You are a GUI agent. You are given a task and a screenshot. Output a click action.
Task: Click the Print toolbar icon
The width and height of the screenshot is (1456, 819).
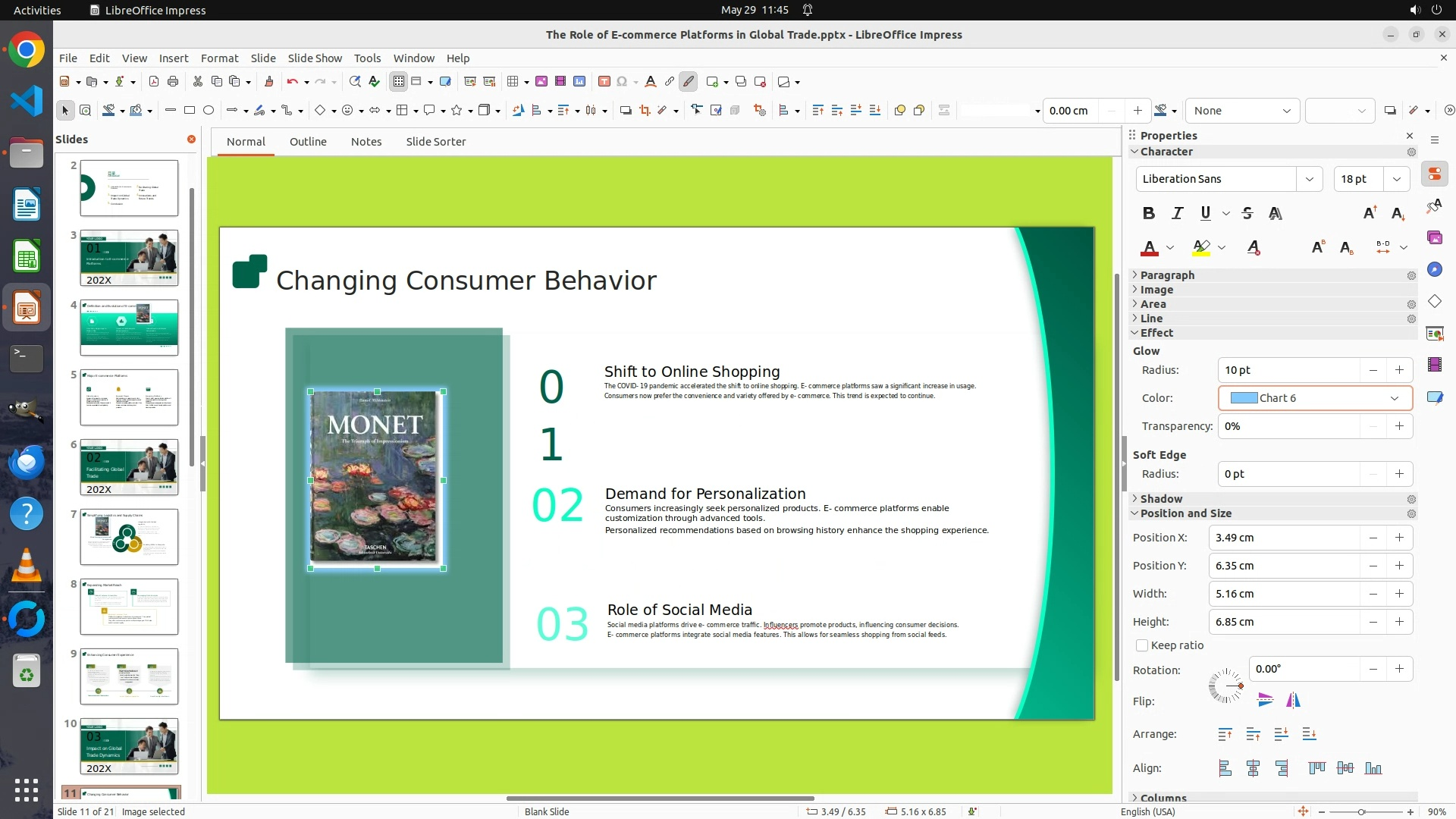[173, 81]
